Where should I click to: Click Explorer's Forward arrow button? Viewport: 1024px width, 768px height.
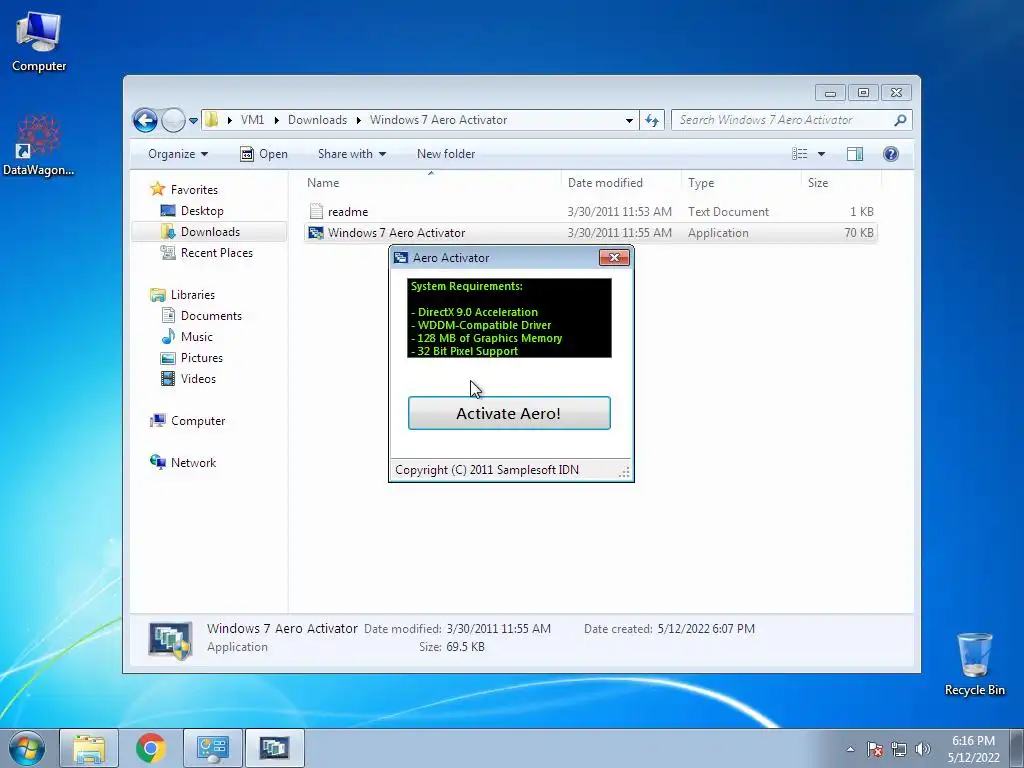point(173,120)
